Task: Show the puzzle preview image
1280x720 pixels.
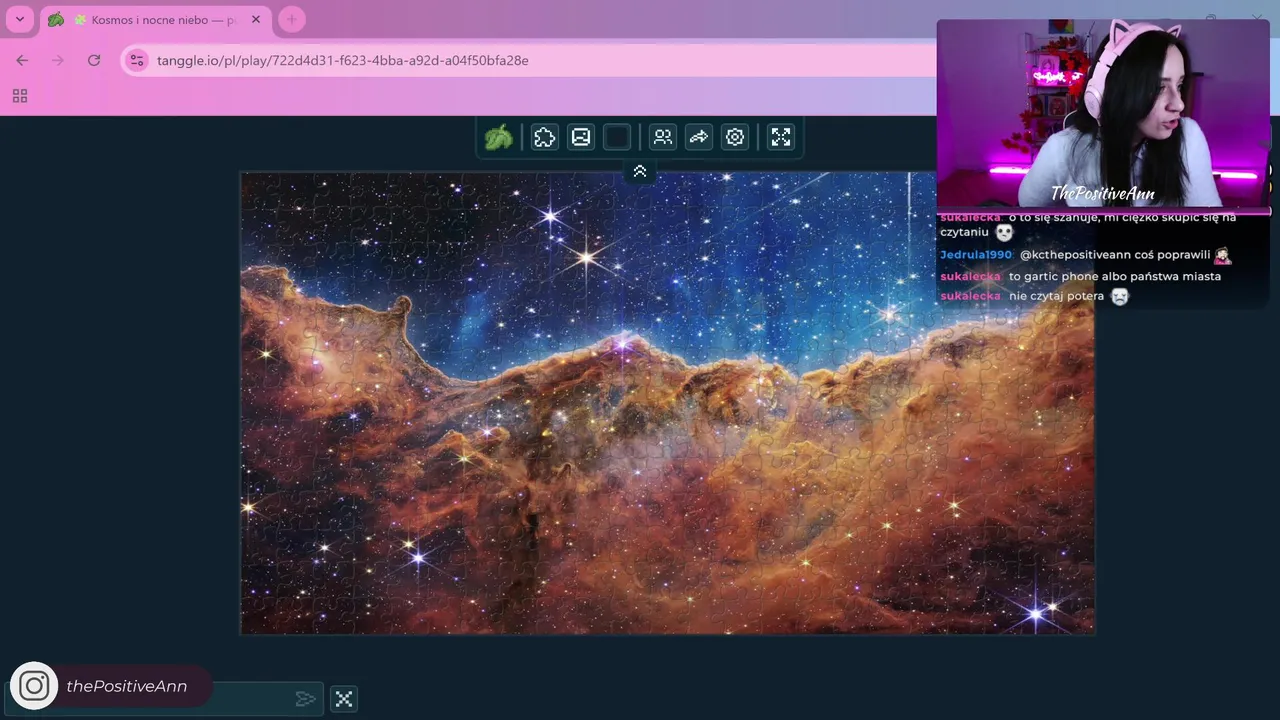Action: tap(581, 137)
